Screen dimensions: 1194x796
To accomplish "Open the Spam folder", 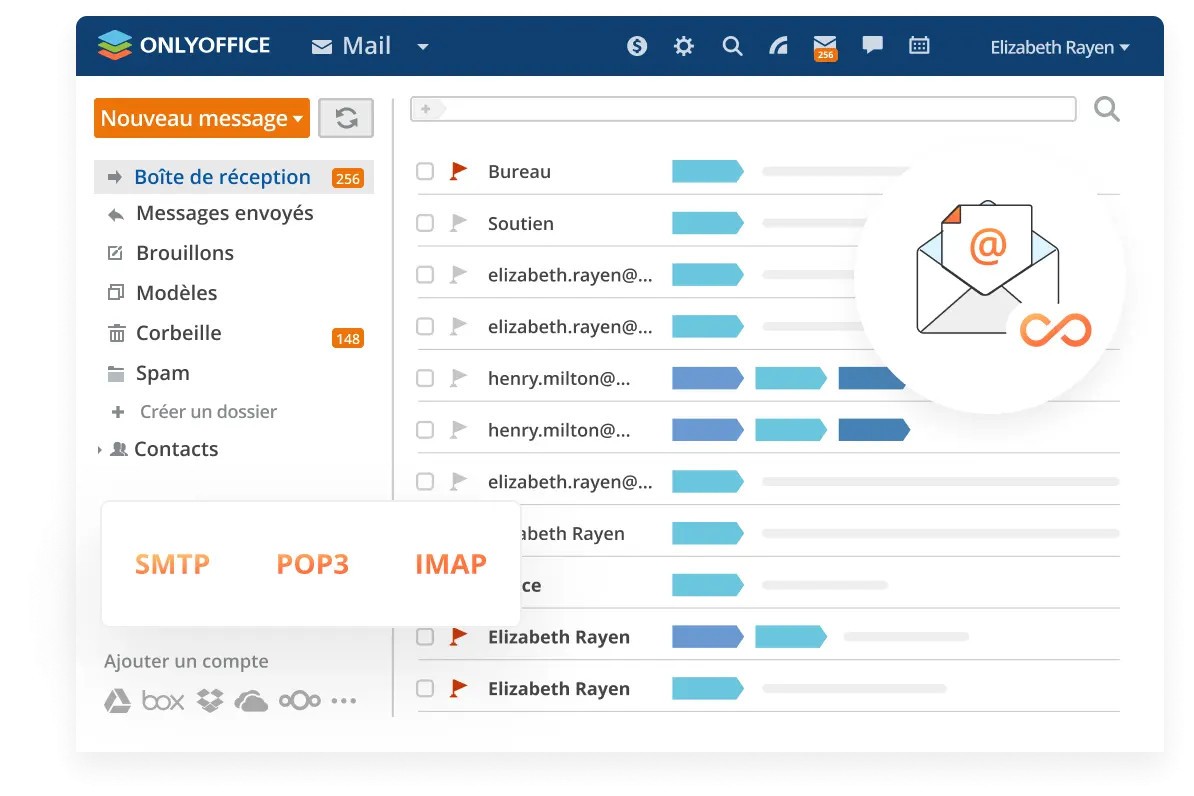I will (x=163, y=373).
